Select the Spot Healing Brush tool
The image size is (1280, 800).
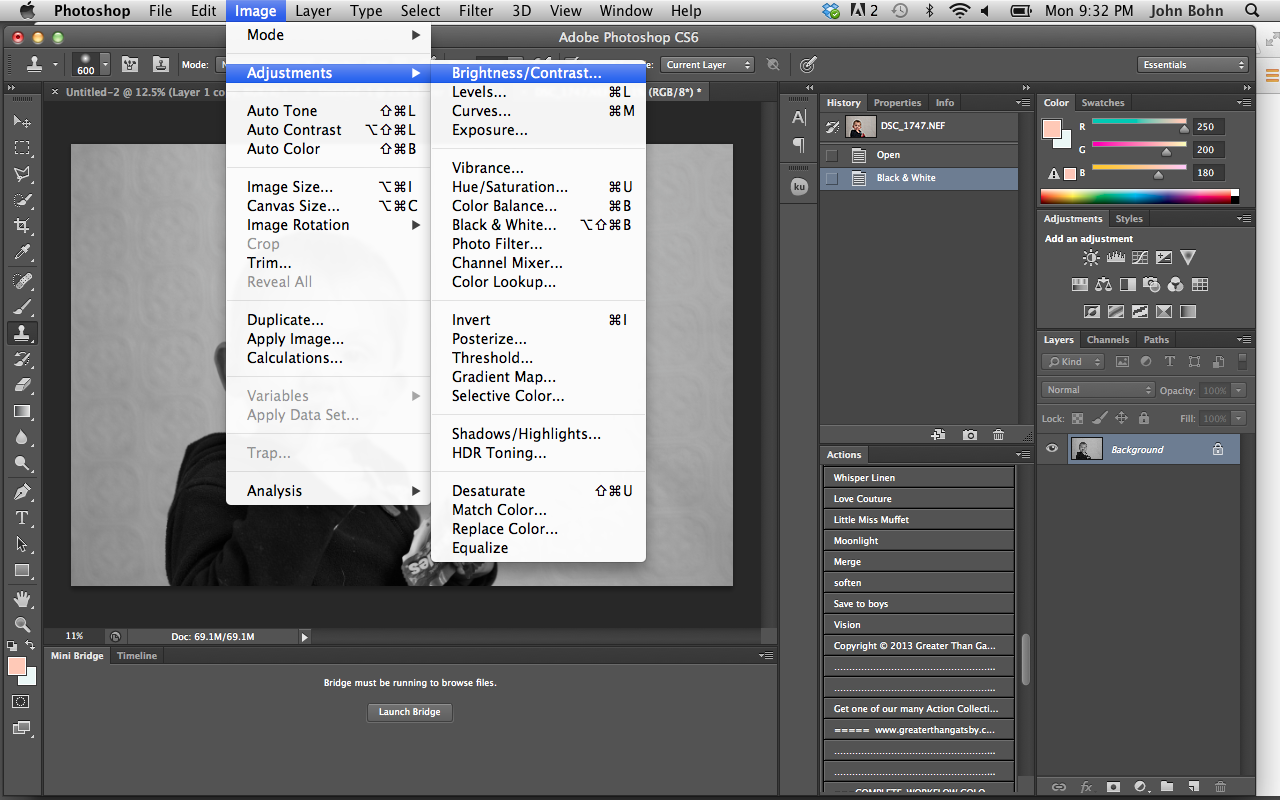(22, 281)
